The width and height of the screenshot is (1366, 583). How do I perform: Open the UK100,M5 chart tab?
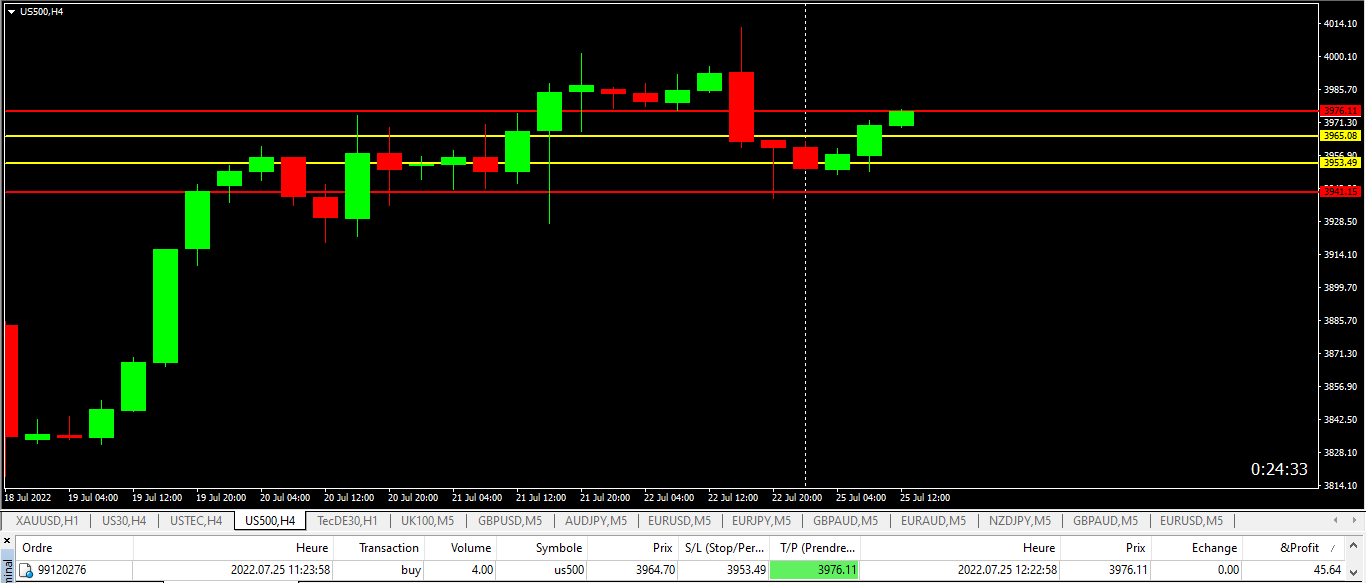coord(427,520)
